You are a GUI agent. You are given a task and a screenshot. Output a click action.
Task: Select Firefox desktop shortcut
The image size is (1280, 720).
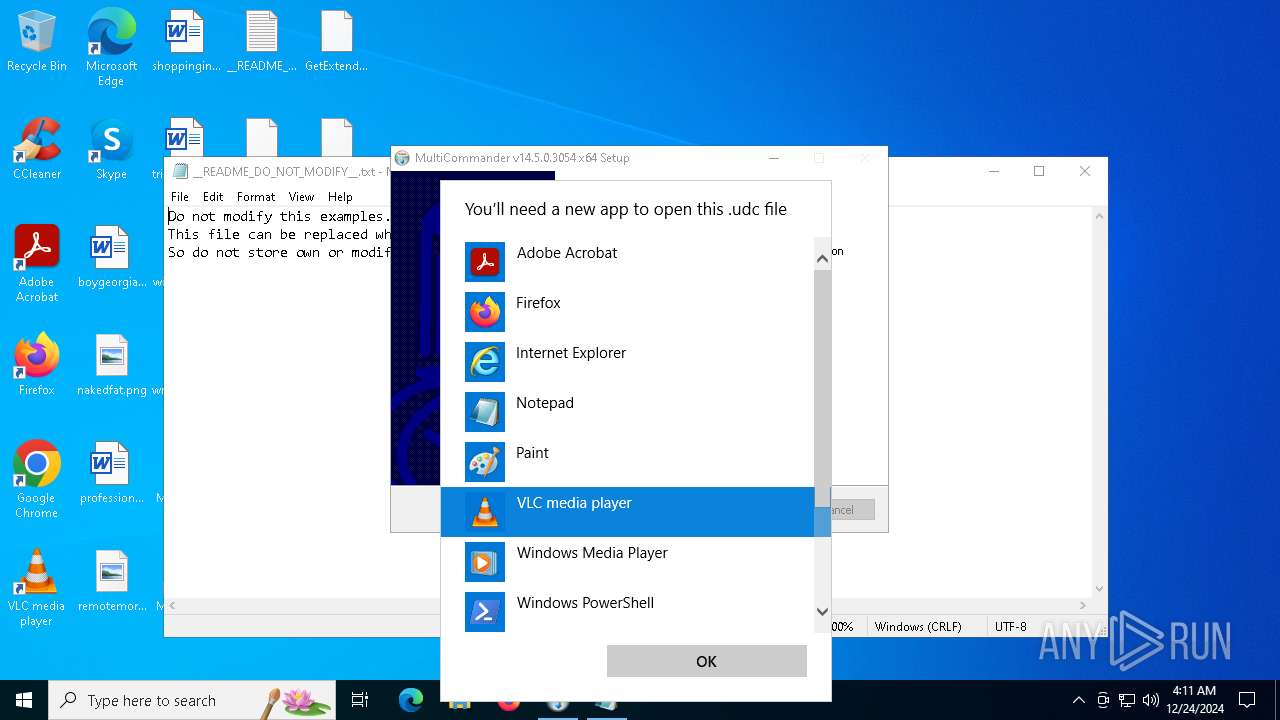(37, 366)
